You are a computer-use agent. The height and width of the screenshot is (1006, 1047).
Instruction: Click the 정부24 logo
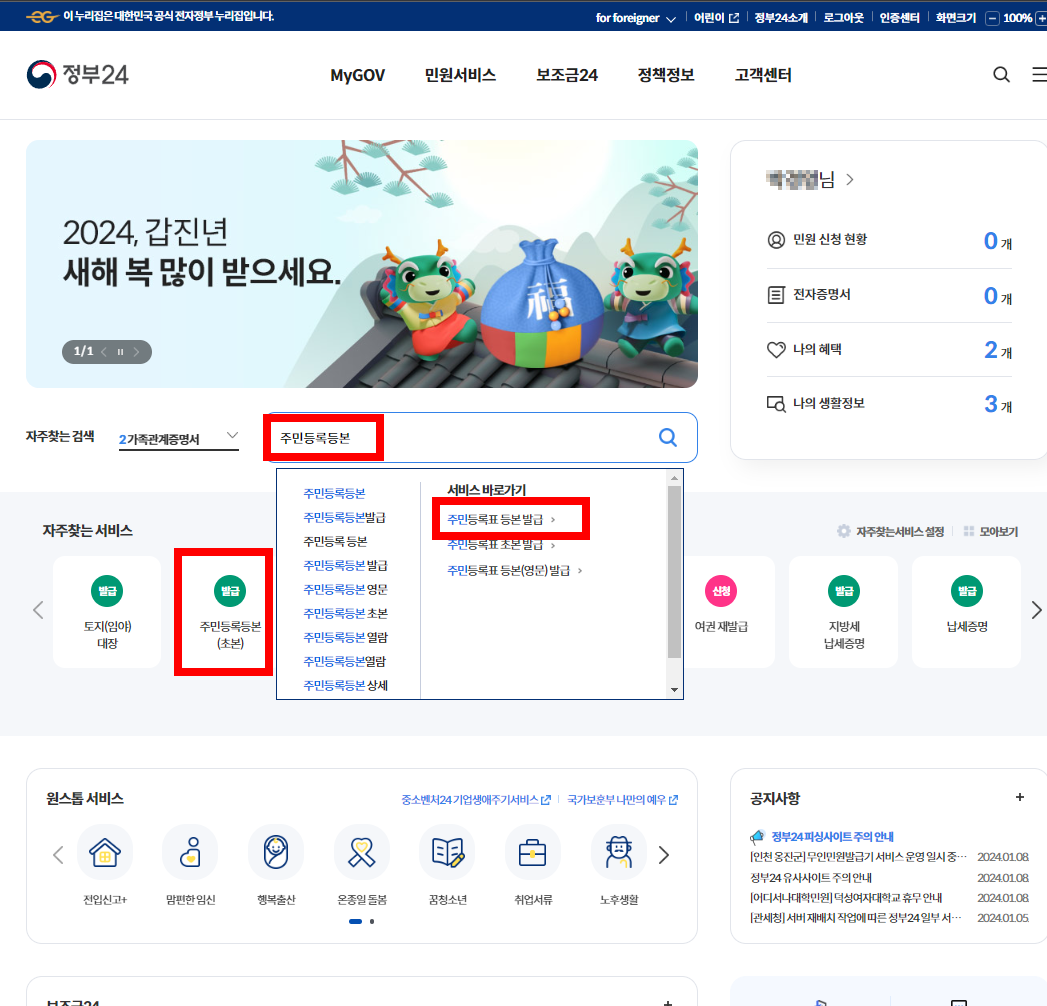tap(77, 74)
